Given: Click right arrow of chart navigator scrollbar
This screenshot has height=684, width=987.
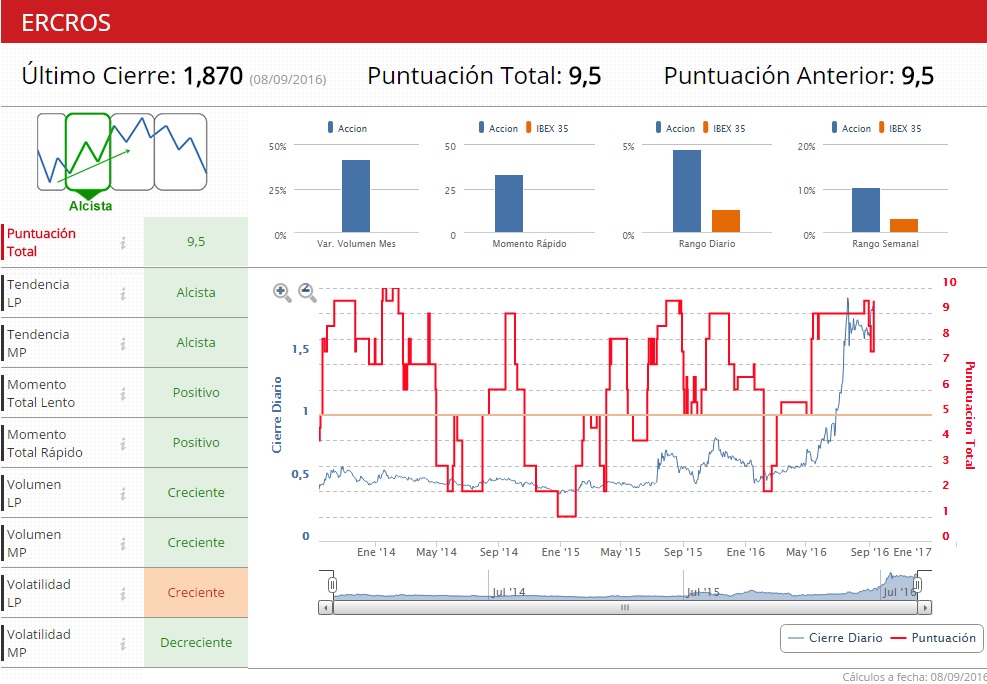Looking at the screenshot, I should tap(925, 607).
